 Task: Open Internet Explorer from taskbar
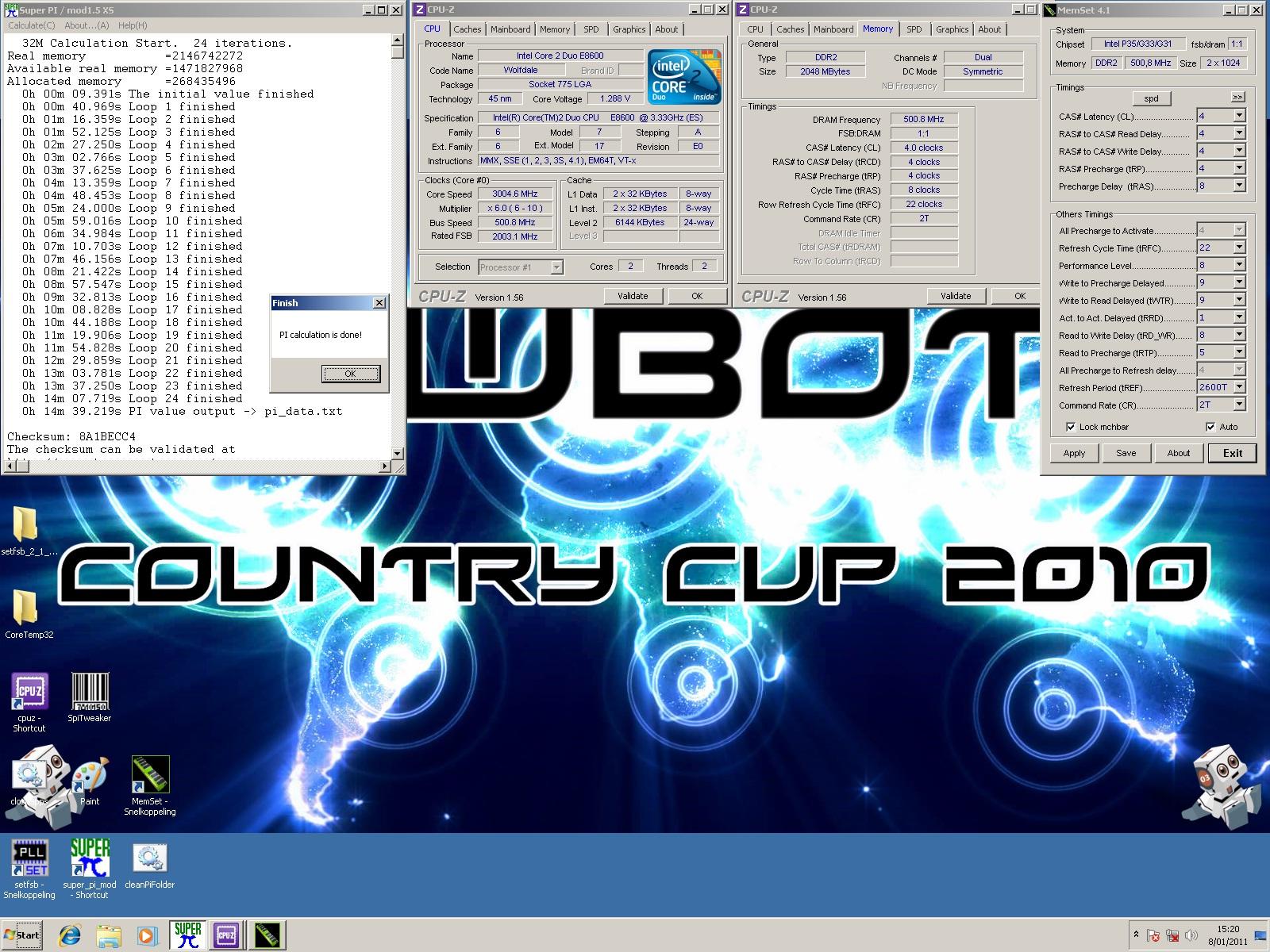(70, 935)
